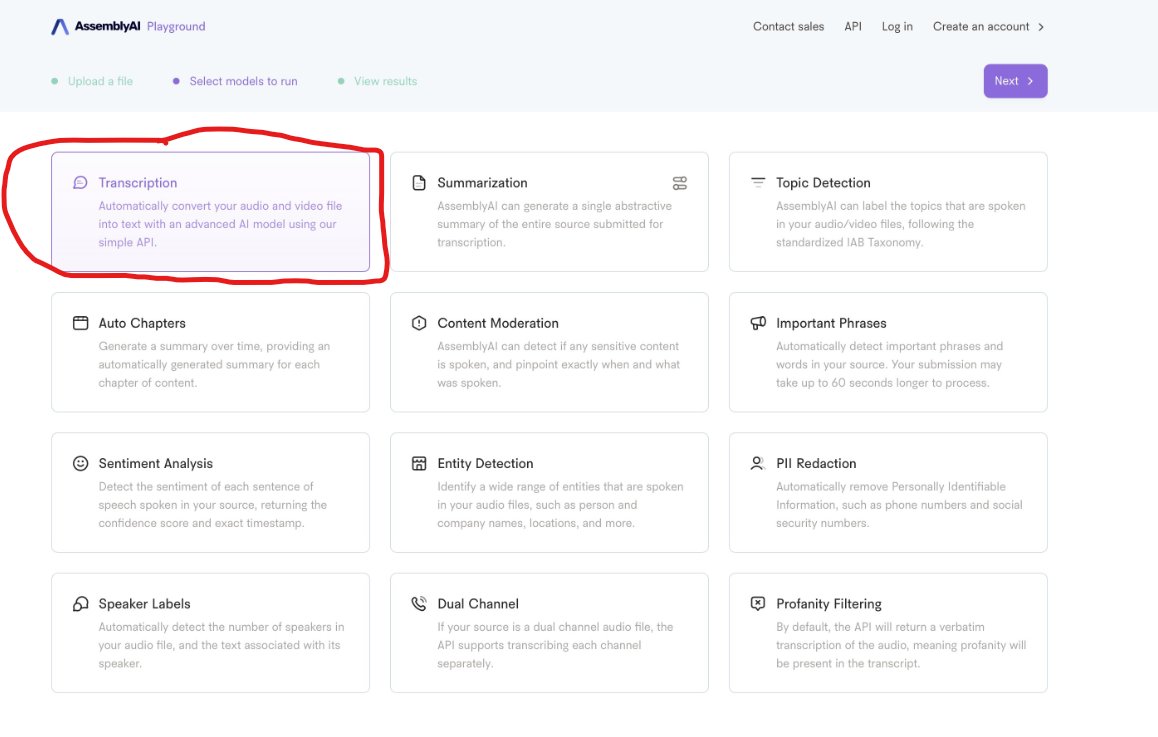1158x737 pixels.
Task: Open Summarization settings sliders icon
Action: click(x=679, y=183)
